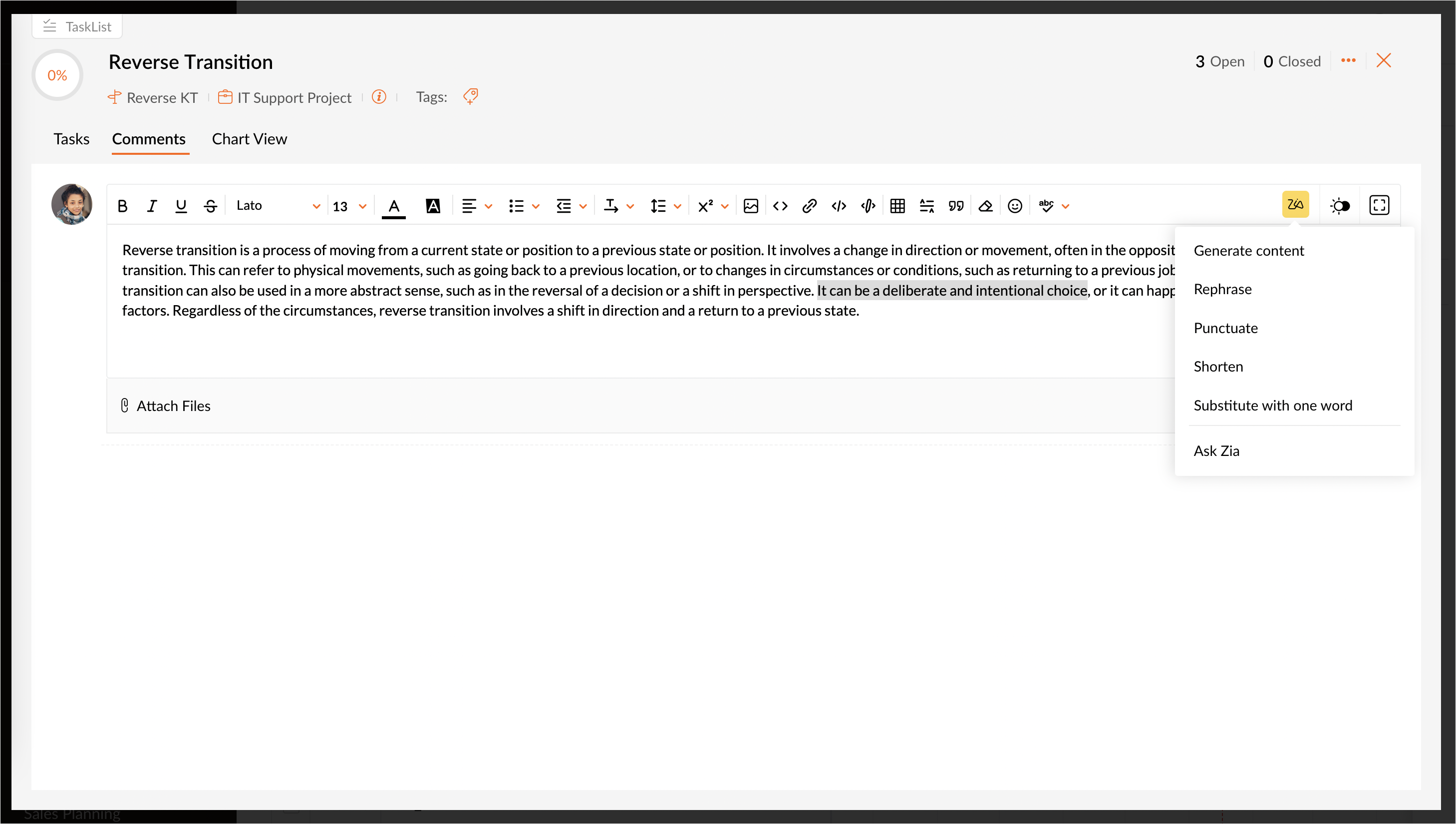
Task: Click the add tag icon next to Tags
Action: 470,97
